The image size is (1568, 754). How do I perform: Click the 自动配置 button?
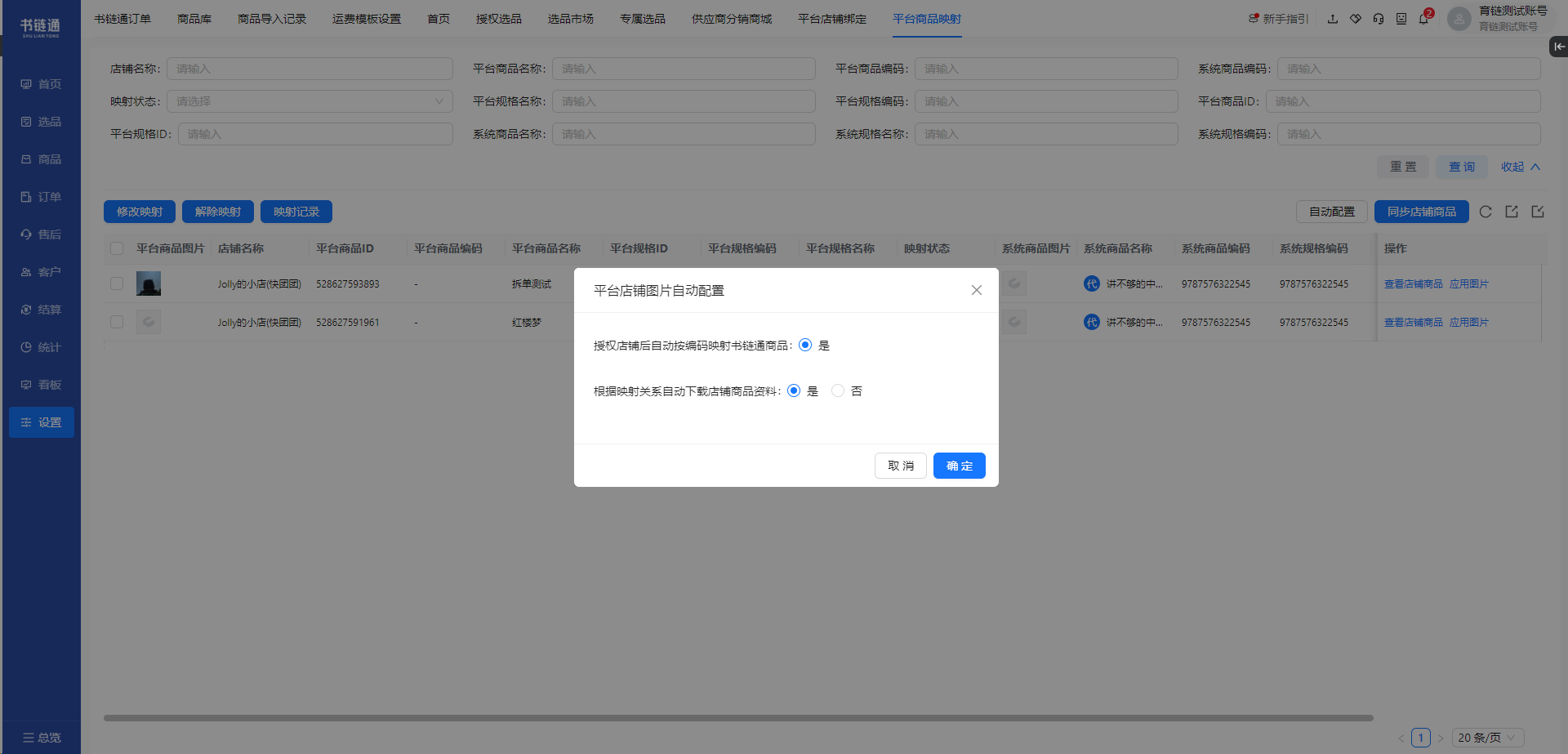tap(1332, 212)
